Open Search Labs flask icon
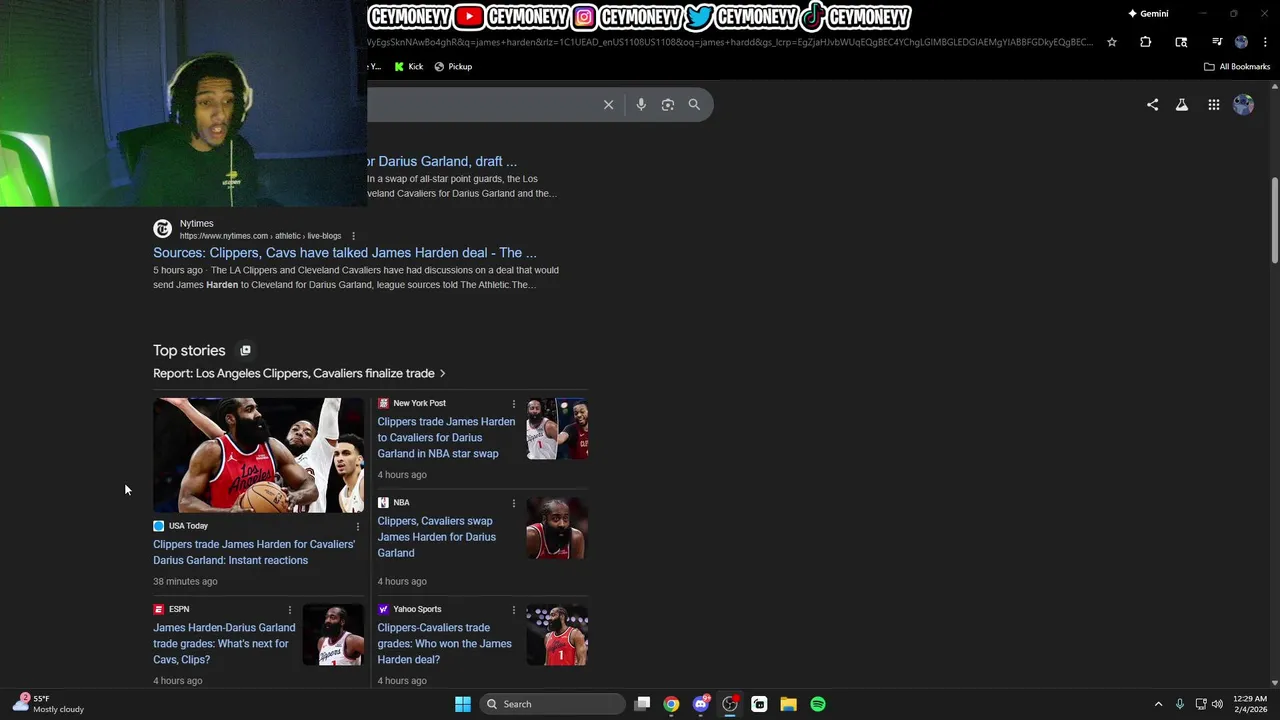 tap(1181, 104)
